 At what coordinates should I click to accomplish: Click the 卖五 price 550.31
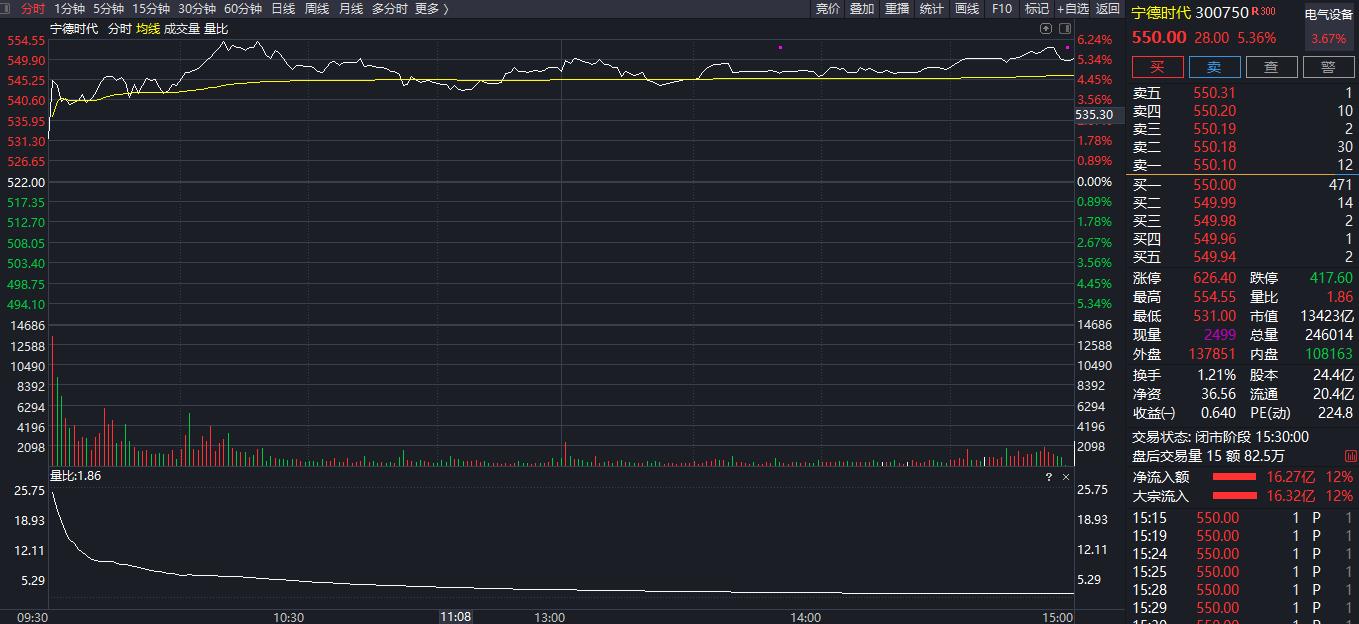coord(1215,93)
